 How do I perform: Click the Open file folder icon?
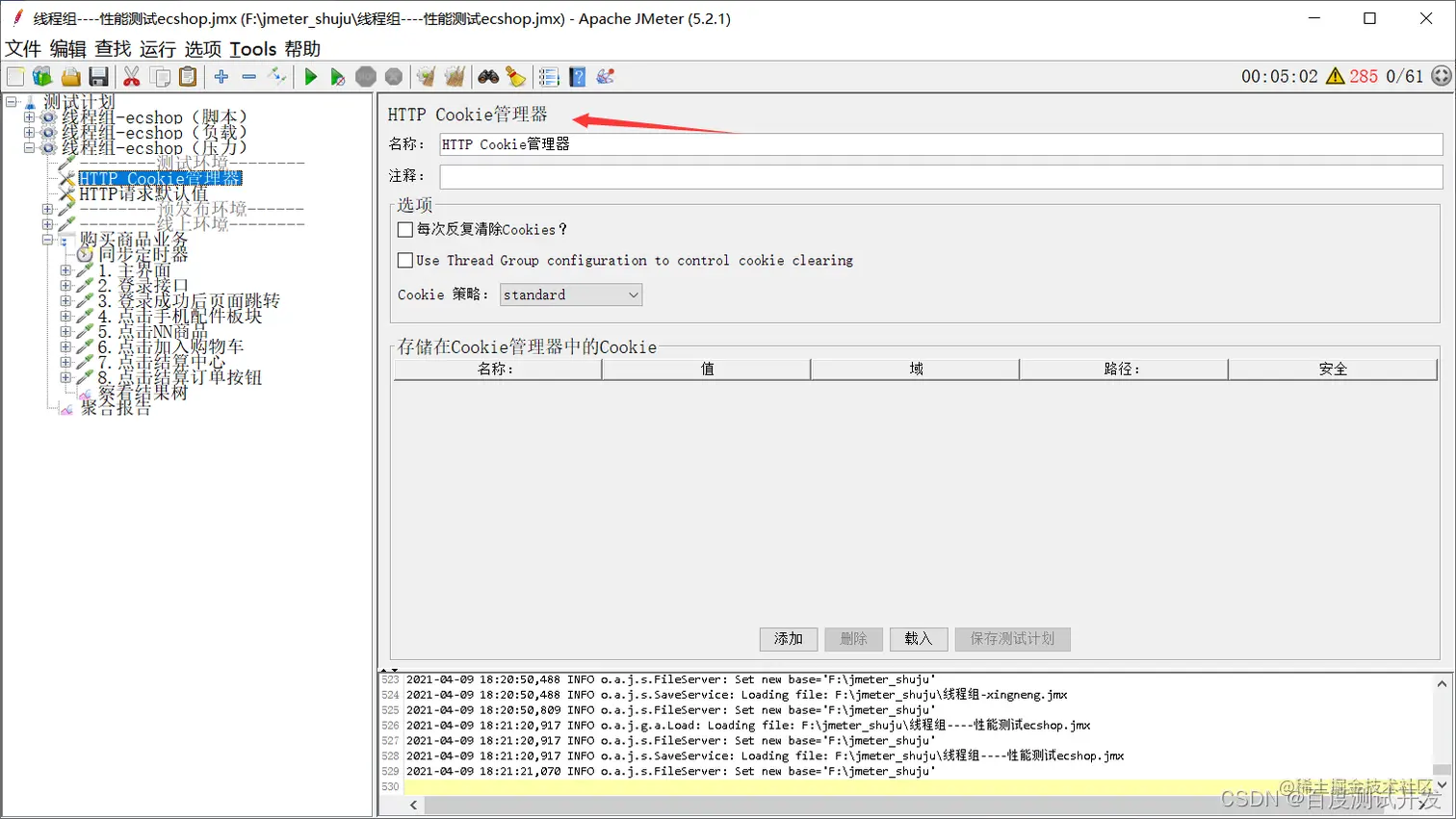pos(70,77)
